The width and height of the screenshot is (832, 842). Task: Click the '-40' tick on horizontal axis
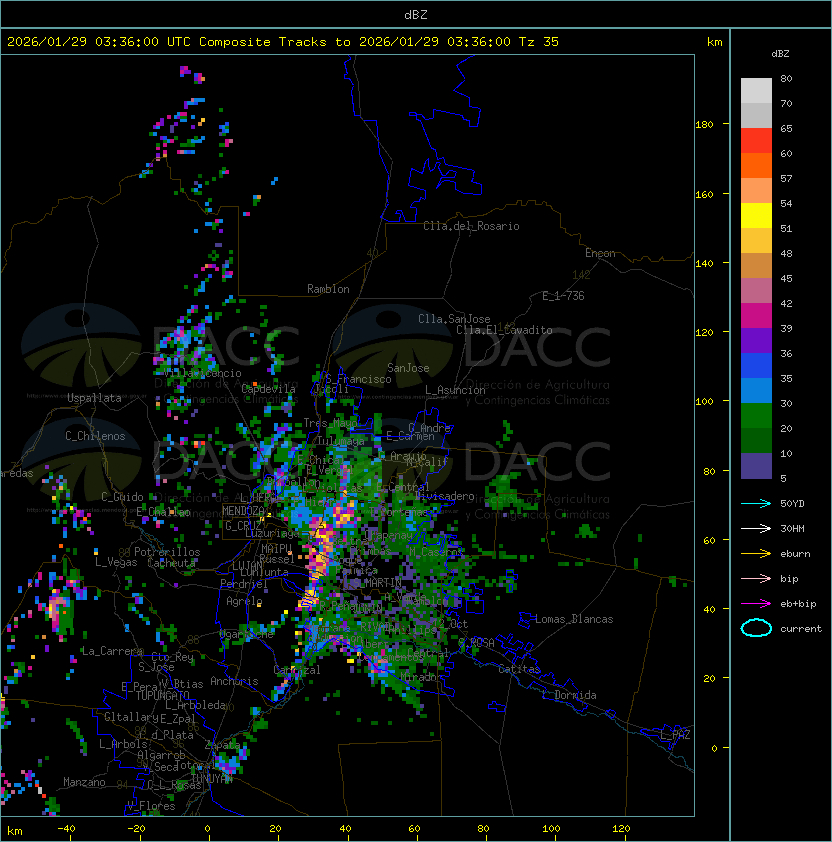point(66,829)
